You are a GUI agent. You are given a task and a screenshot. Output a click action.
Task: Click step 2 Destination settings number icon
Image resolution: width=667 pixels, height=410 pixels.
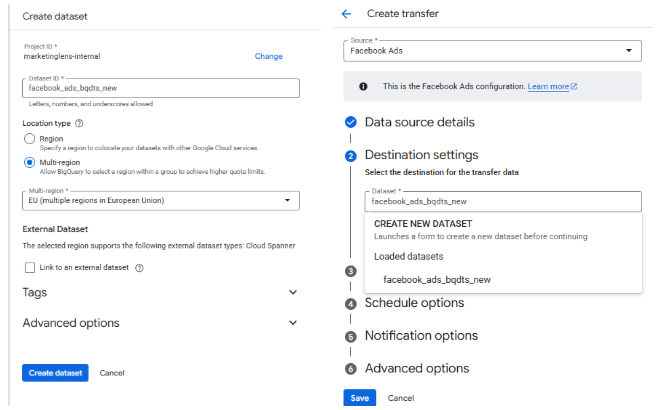click(350, 156)
